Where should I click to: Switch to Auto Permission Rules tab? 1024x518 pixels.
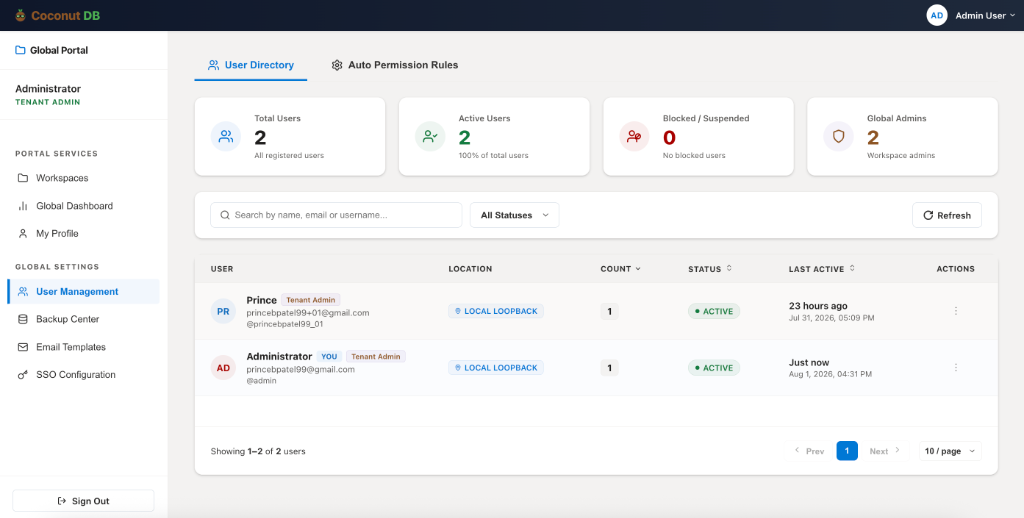pyautogui.click(x=394, y=65)
